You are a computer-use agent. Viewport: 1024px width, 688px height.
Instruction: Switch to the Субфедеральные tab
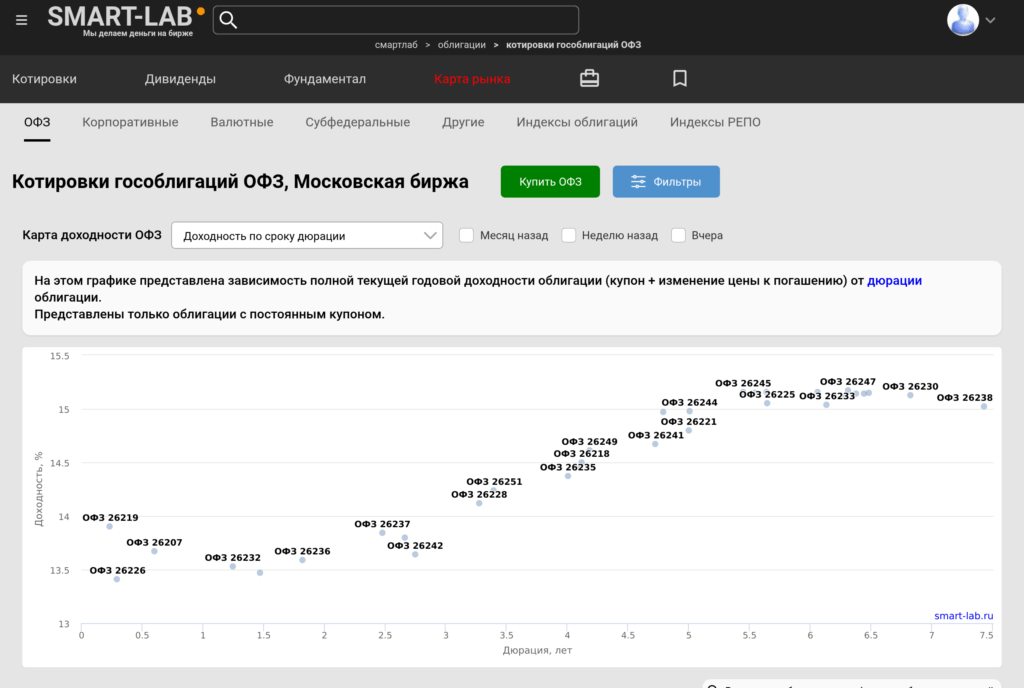point(358,122)
